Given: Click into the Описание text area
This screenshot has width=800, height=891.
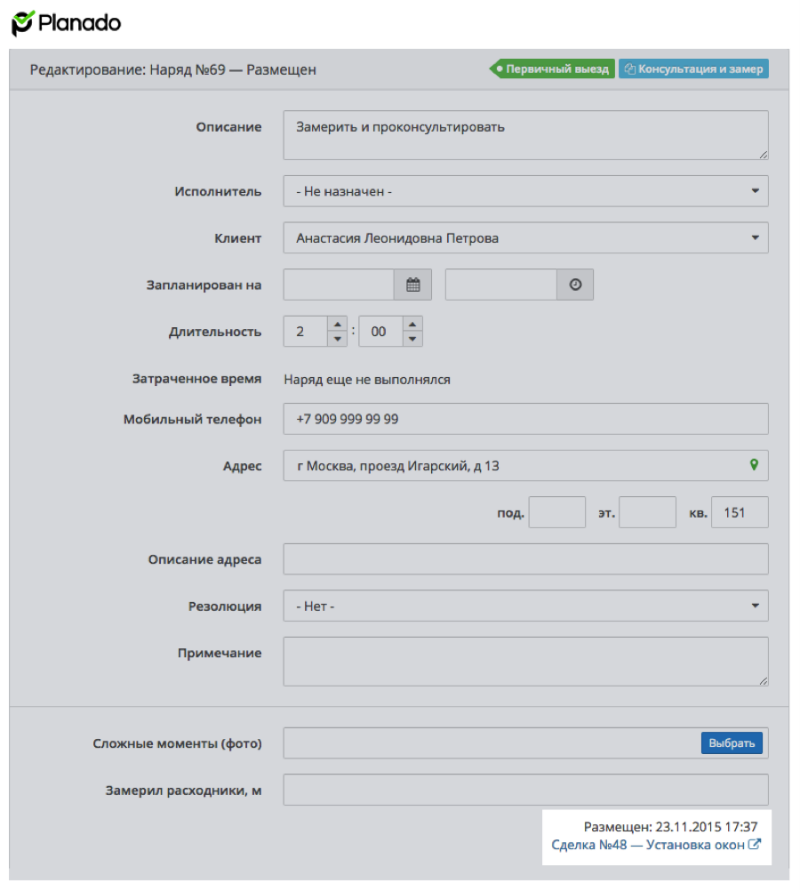Looking at the screenshot, I should point(526,135).
